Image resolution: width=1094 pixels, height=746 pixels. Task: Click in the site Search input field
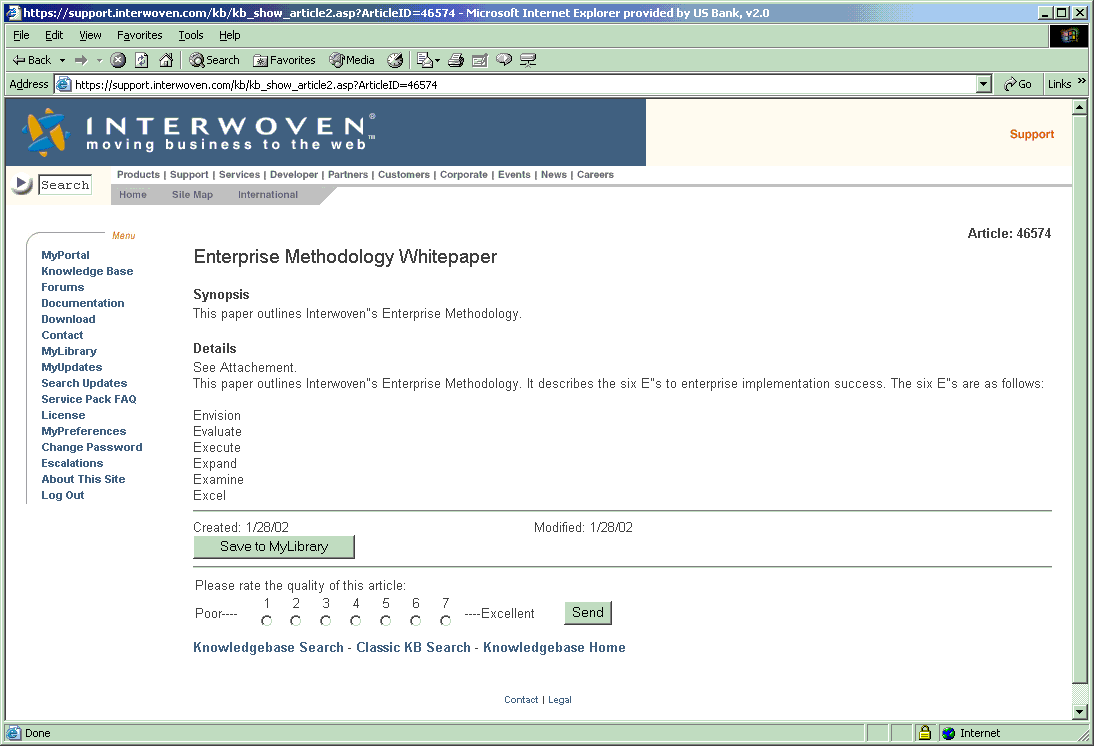65,185
